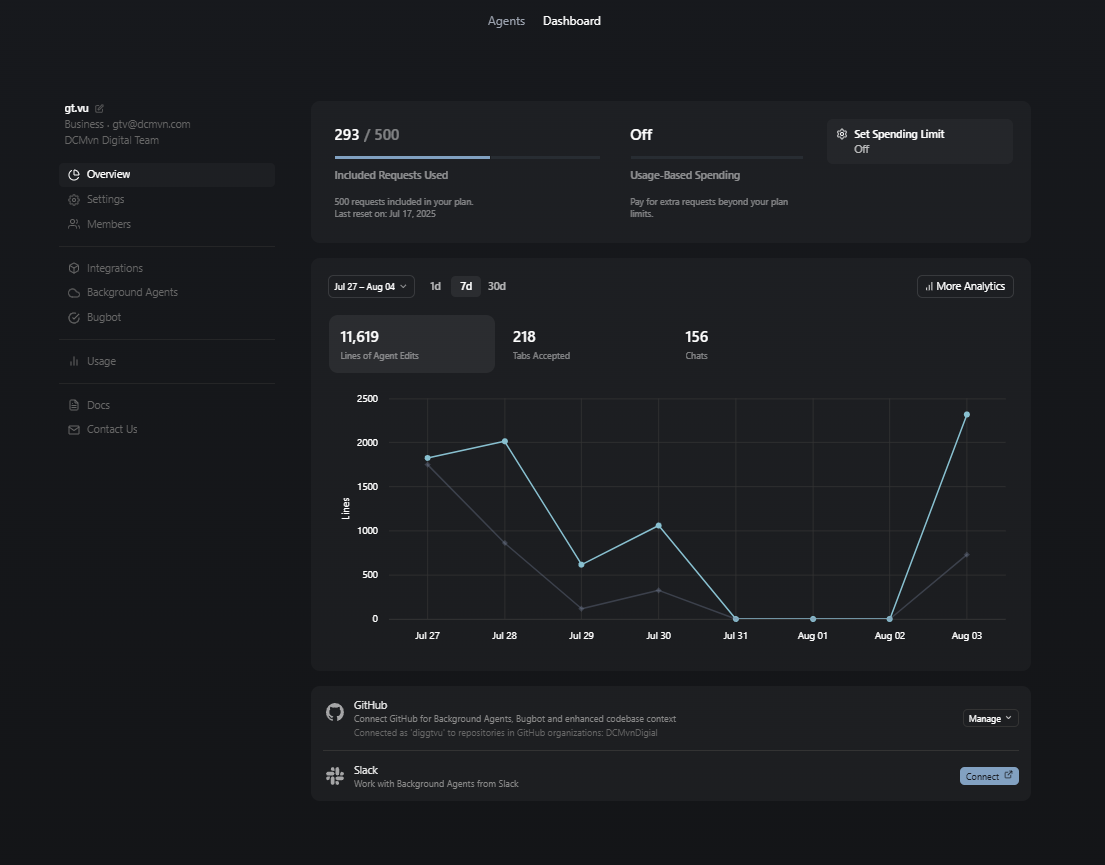Click the edit pencil icon beside gt.vu
The height and width of the screenshot is (865, 1105).
(99, 108)
